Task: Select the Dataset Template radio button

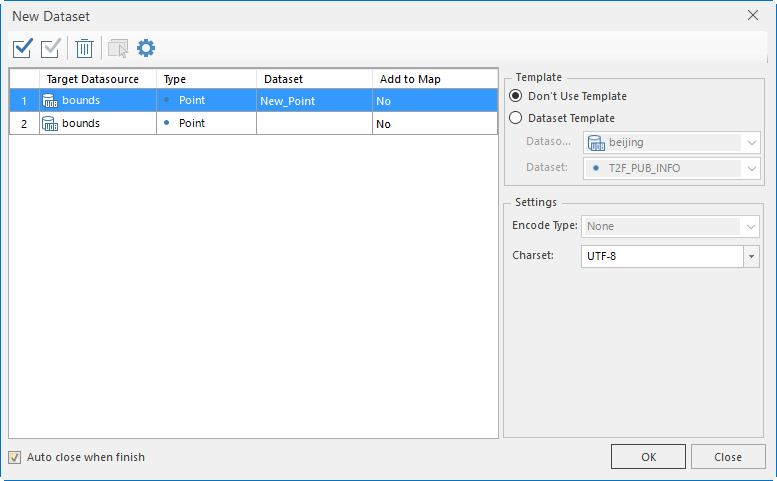Action: pos(517,118)
